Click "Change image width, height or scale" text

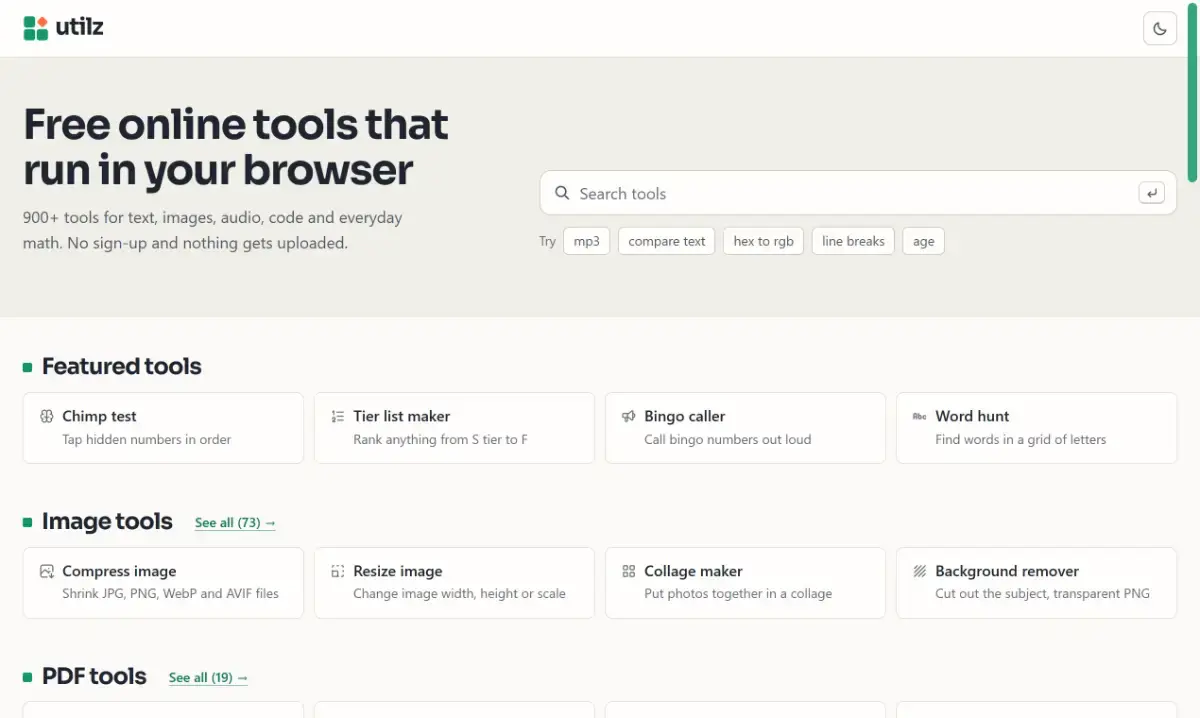tap(459, 594)
